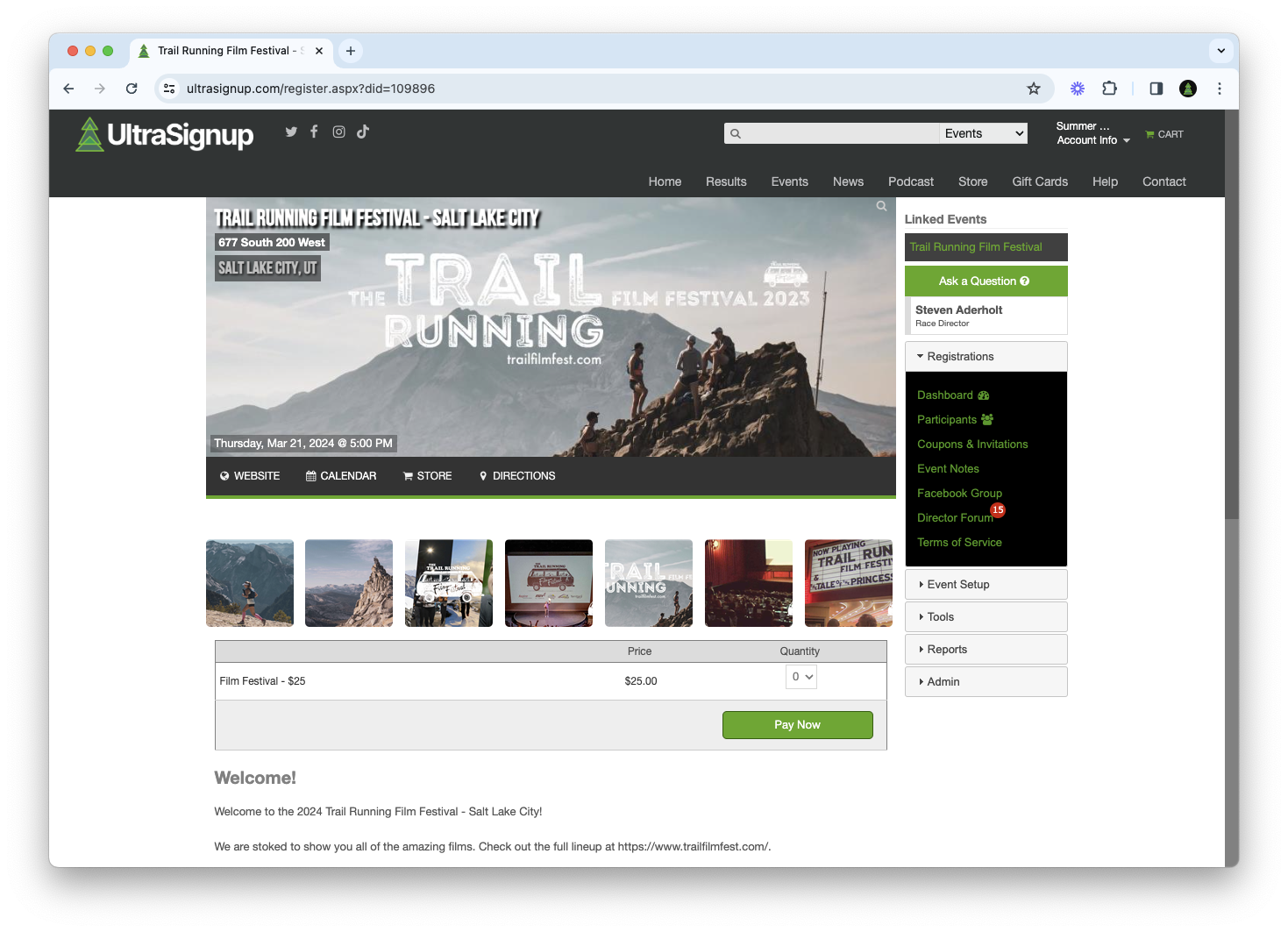
Task: Toggle the browser side panel
Action: pyautogui.click(x=1156, y=89)
